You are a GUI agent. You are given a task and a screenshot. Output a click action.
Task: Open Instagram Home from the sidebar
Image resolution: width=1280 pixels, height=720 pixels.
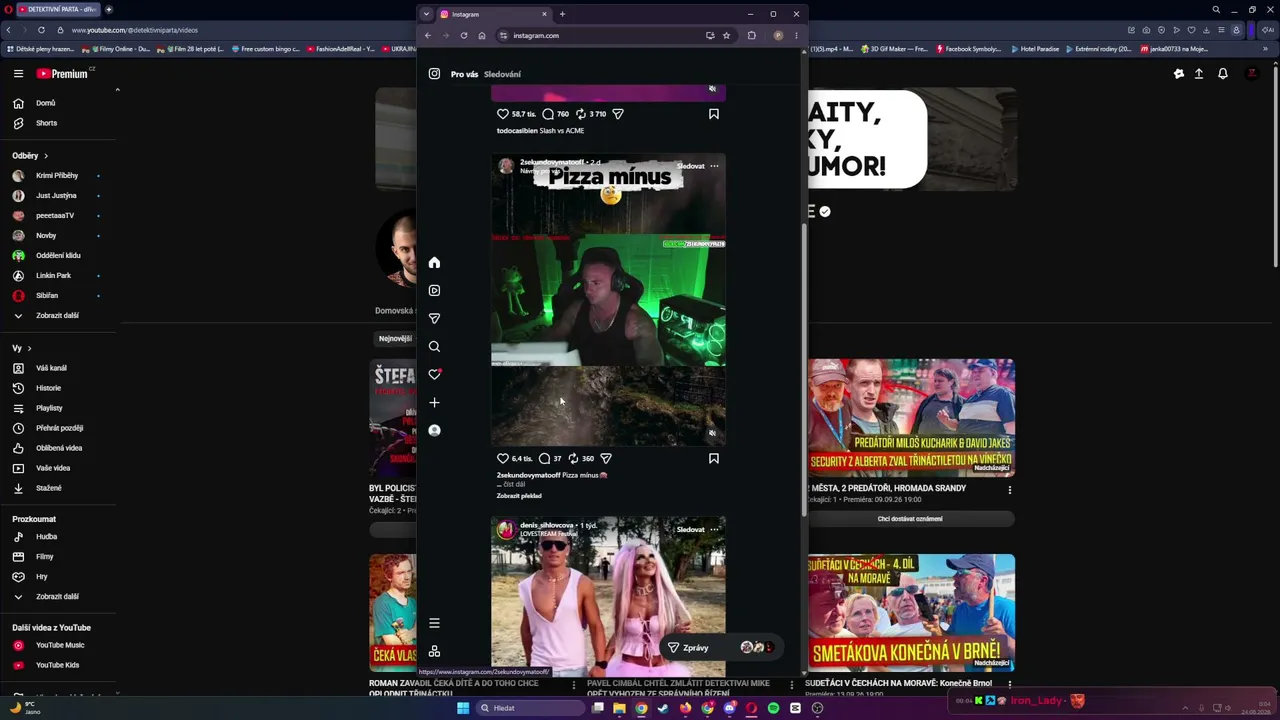(x=434, y=263)
